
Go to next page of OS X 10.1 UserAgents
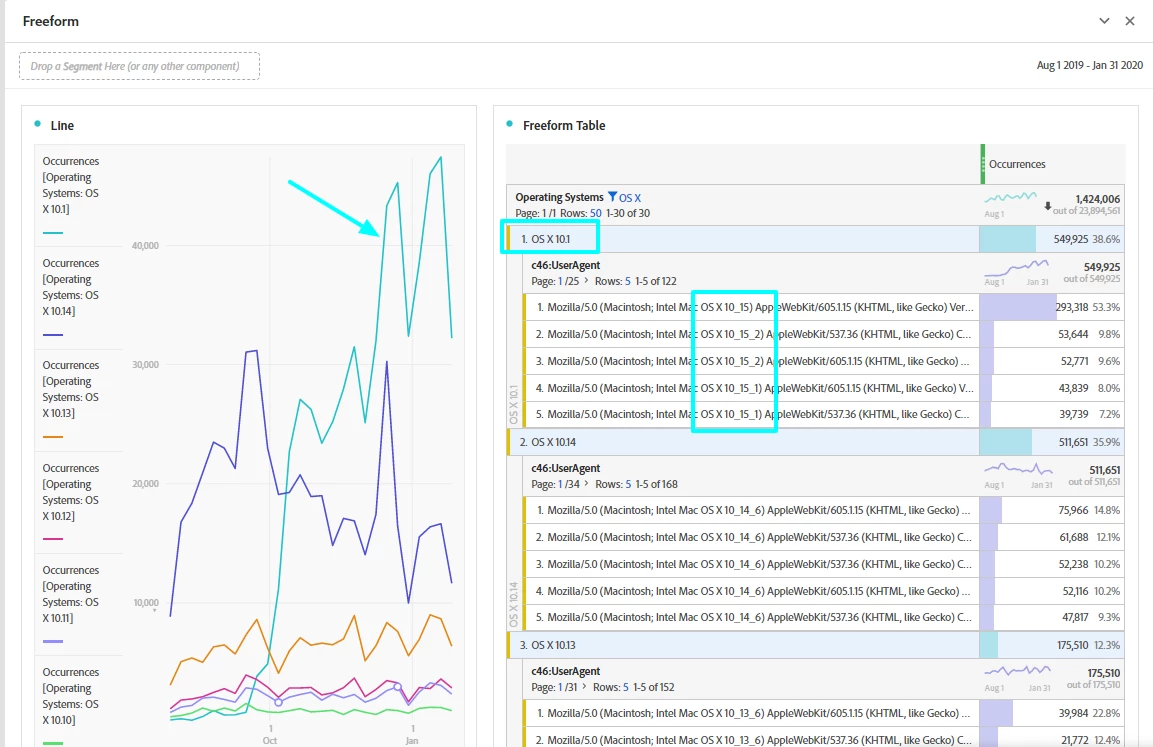(x=585, y=281)
